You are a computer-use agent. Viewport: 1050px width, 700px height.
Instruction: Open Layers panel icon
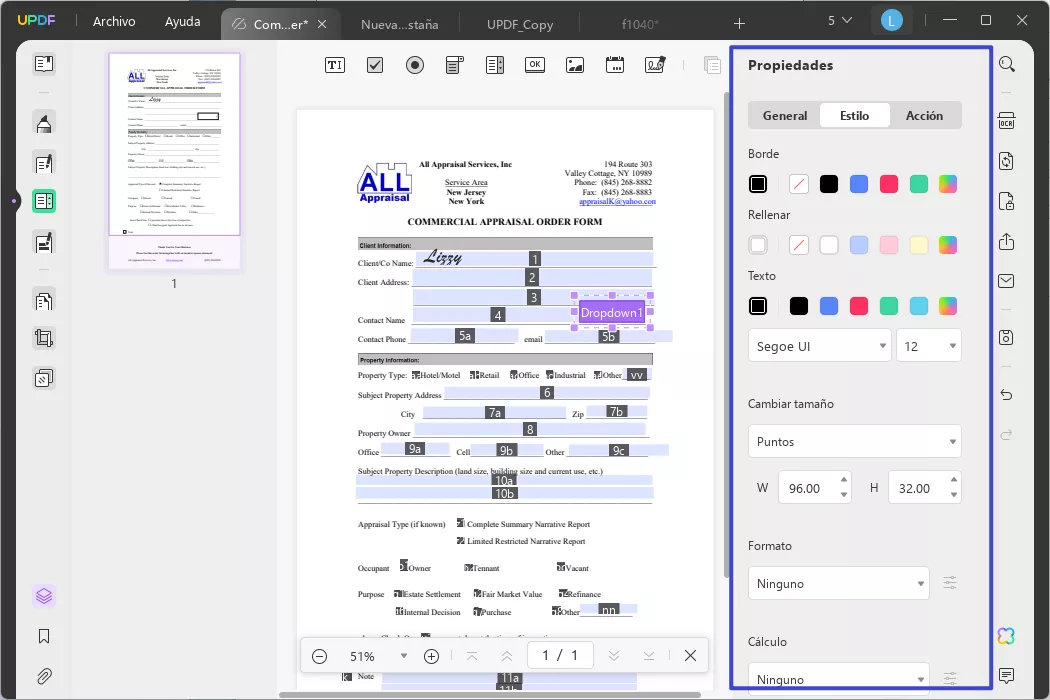[44, 596]
